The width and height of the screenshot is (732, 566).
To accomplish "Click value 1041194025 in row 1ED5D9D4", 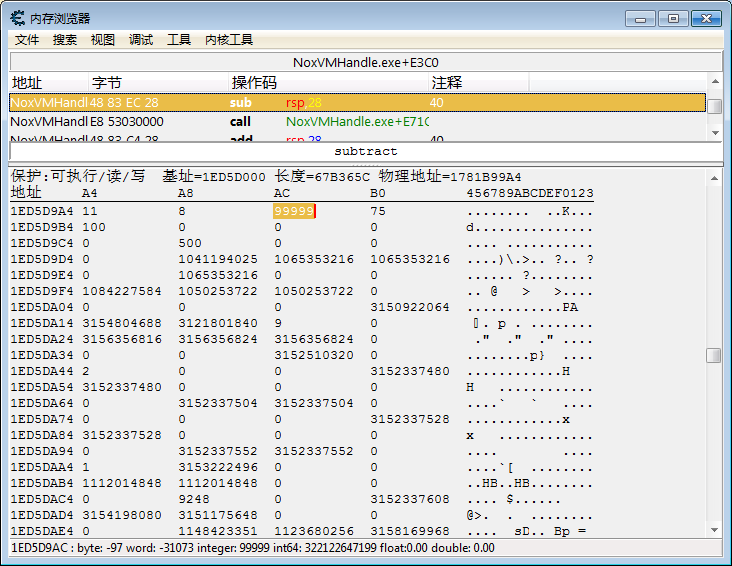I will (218, 259).
